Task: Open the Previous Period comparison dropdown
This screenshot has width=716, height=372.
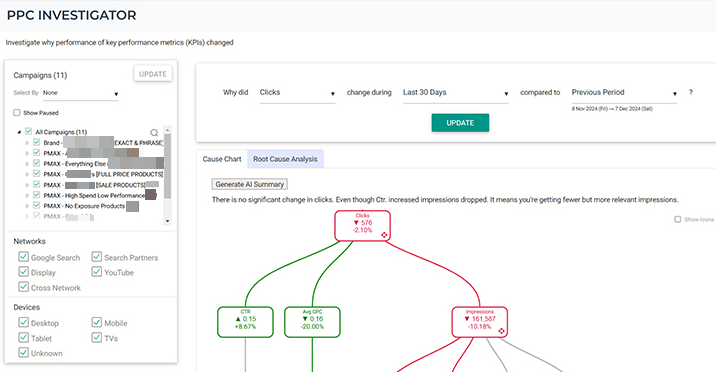Action: coord(624,93)
